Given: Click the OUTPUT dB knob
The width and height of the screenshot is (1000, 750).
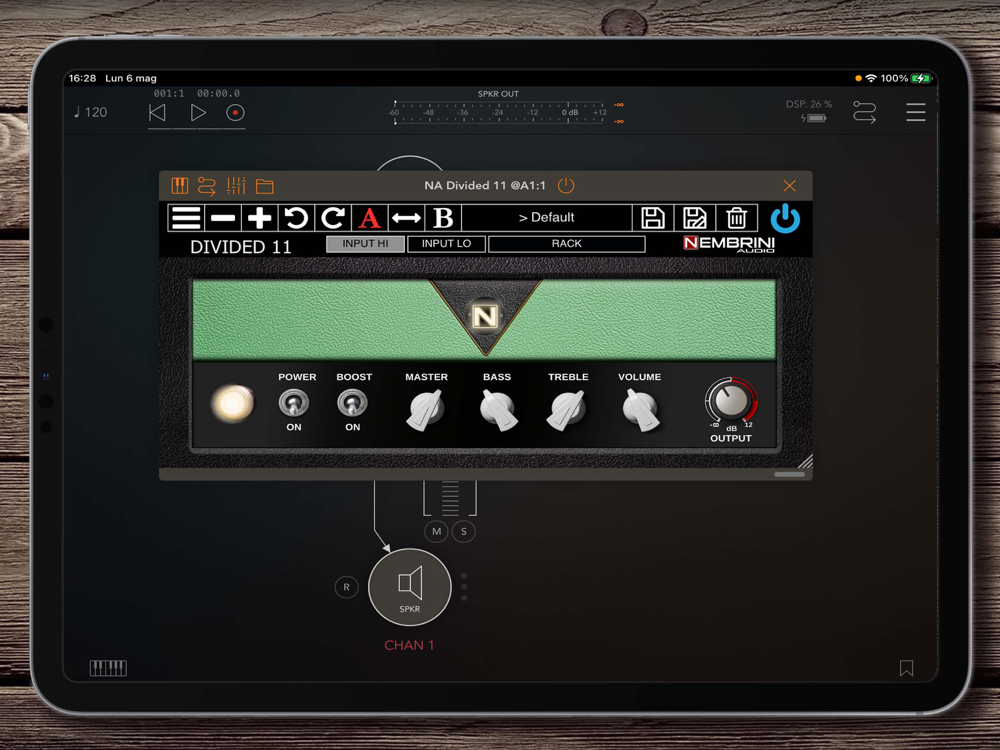Looking at the screenshot, I should [x=730, y=401].
